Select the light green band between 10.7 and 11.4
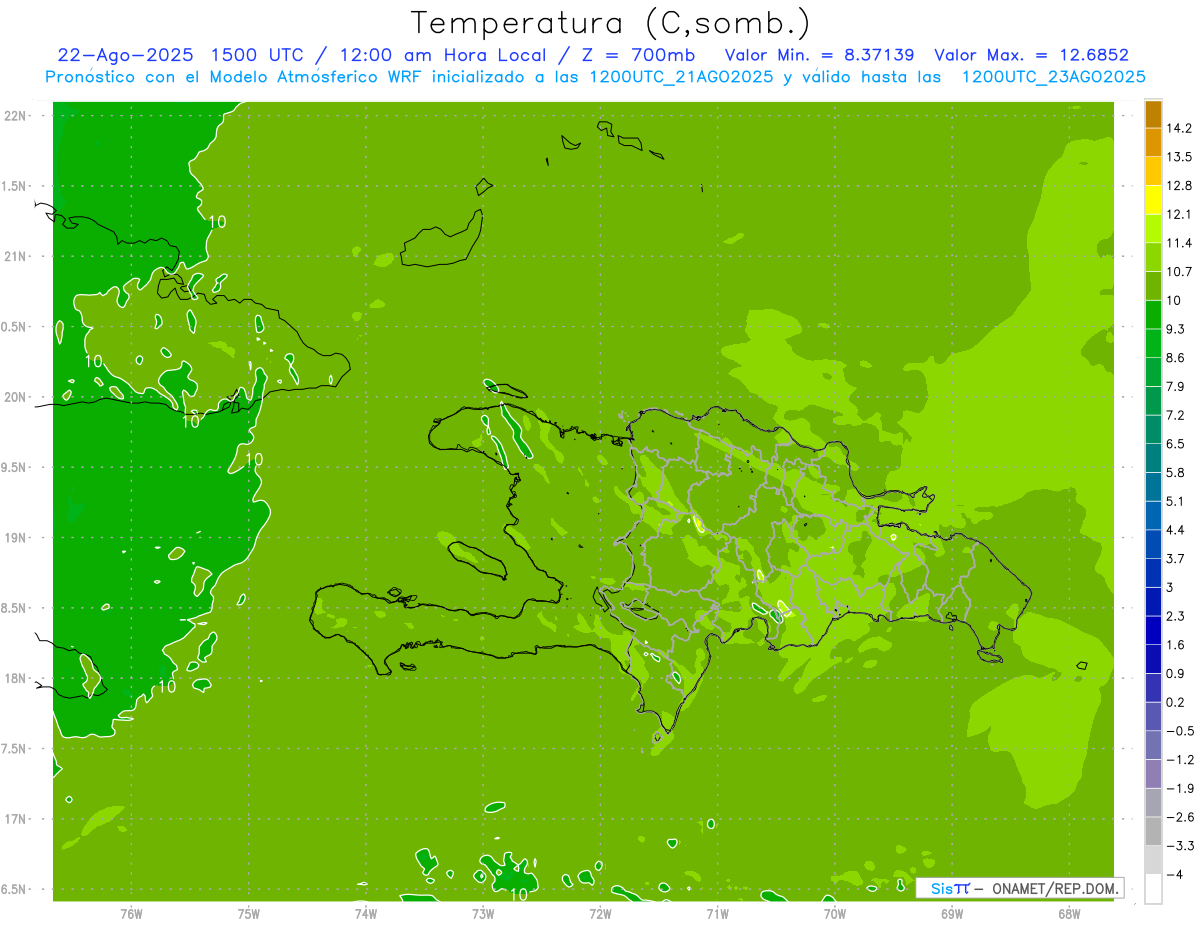Image resolution: width=1200 pixels, height=927 pixels. click(x=1153, y=258)
